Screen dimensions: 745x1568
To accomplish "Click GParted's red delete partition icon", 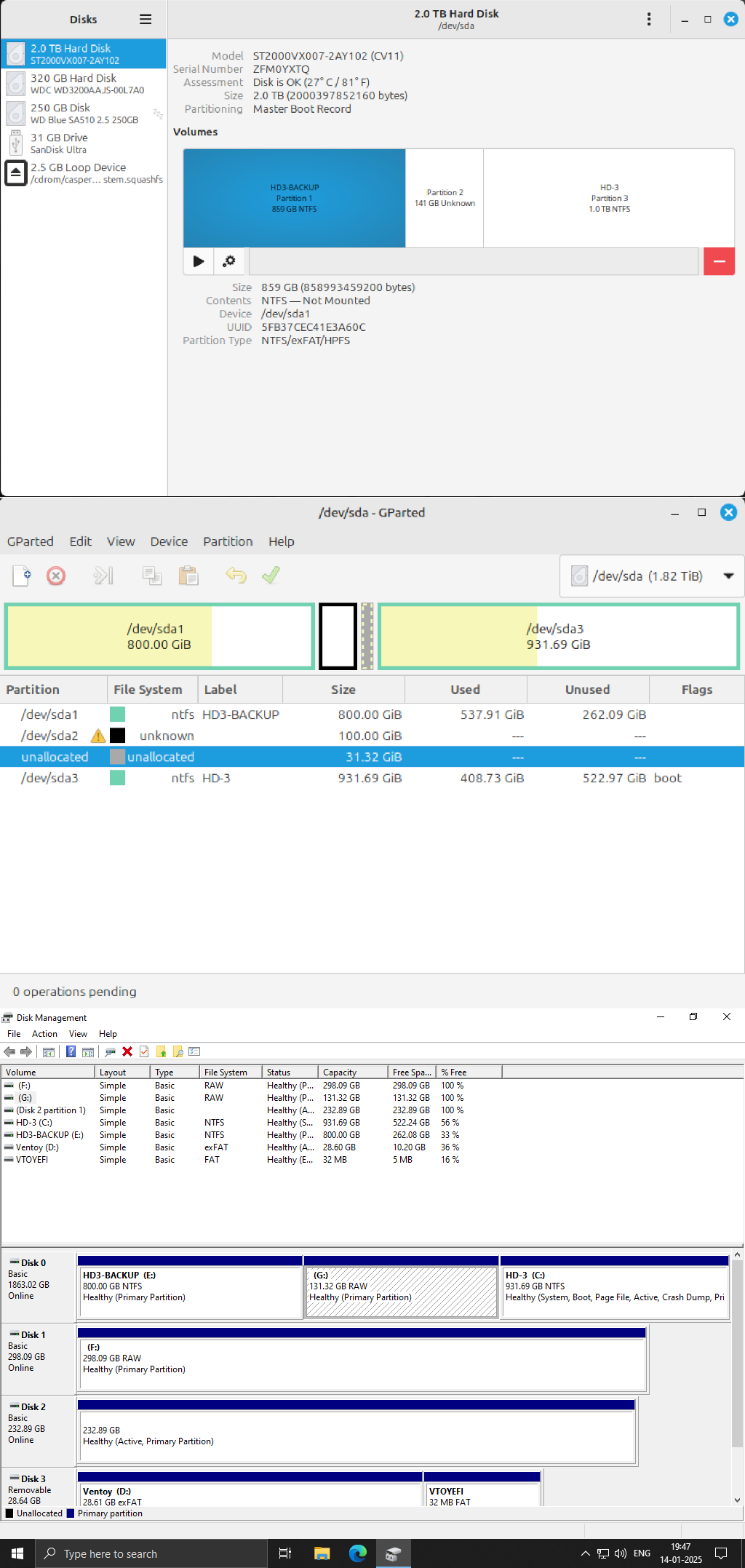I will point(56,576).
